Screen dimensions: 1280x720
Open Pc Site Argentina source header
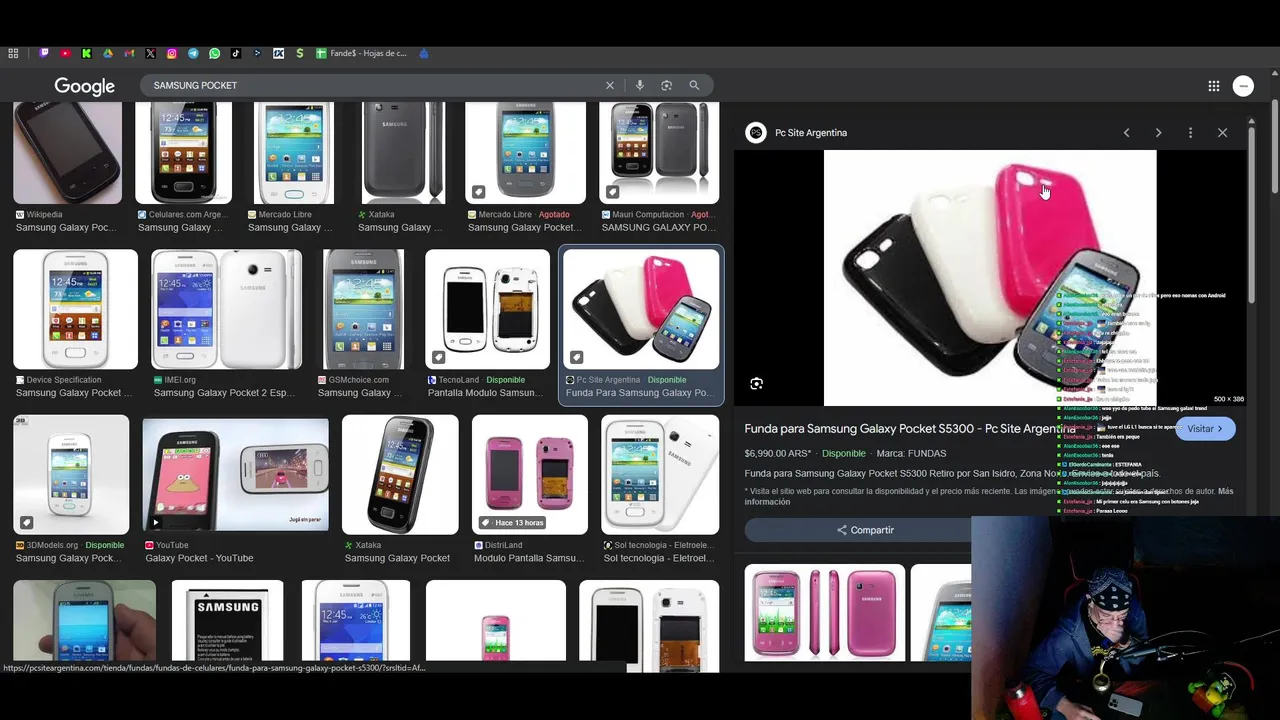coord(797,132)
